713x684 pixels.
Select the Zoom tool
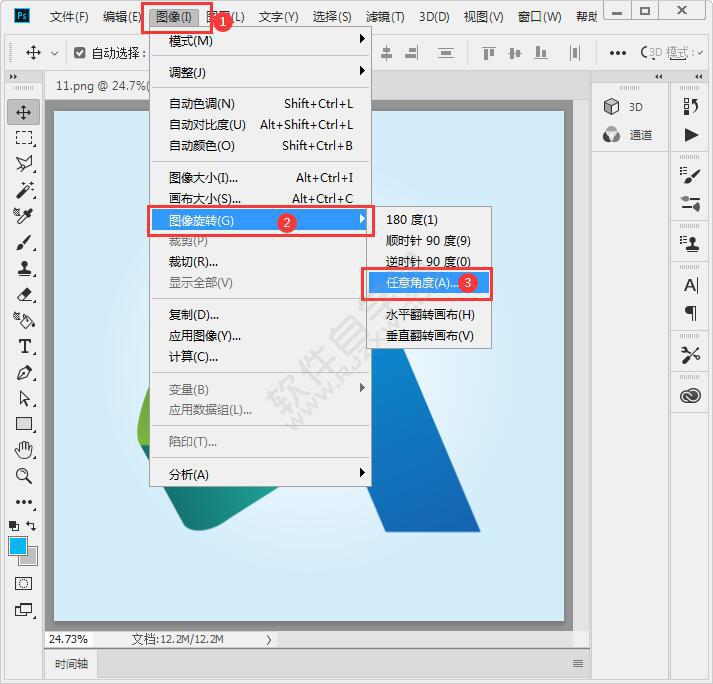point(24,476)
